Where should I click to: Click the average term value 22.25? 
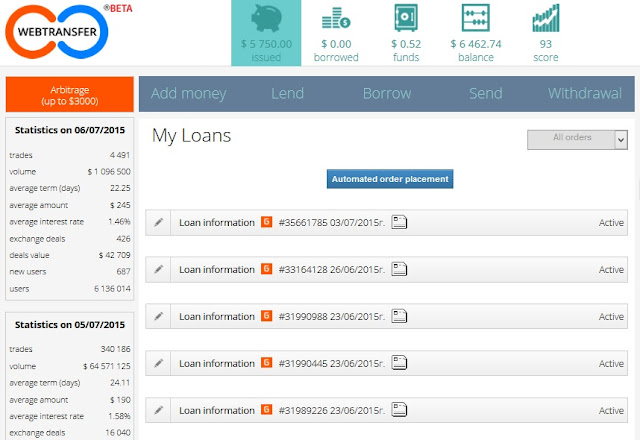(x=120, y=188)
